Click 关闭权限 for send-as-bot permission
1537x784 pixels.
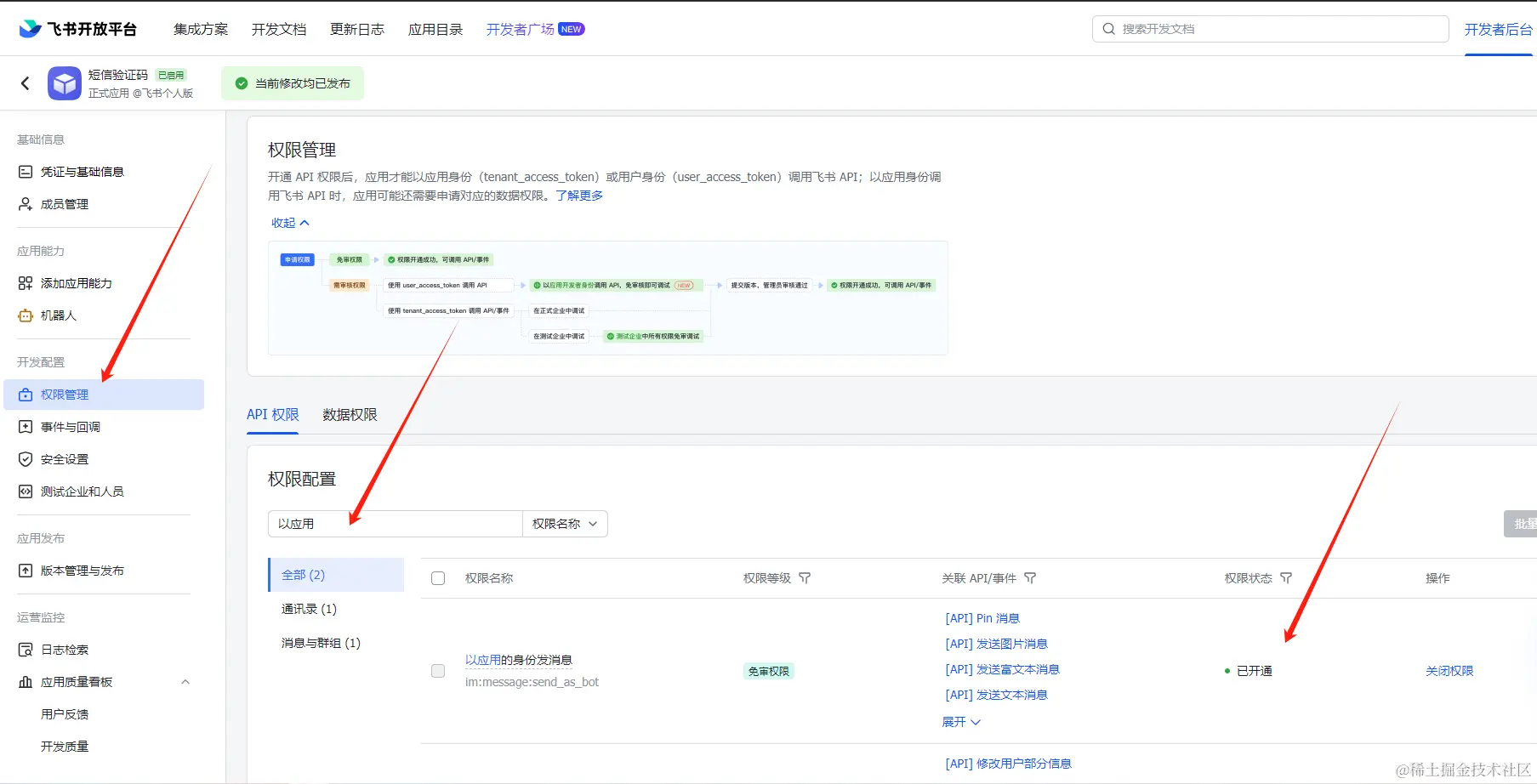[x=1449, y=671]
